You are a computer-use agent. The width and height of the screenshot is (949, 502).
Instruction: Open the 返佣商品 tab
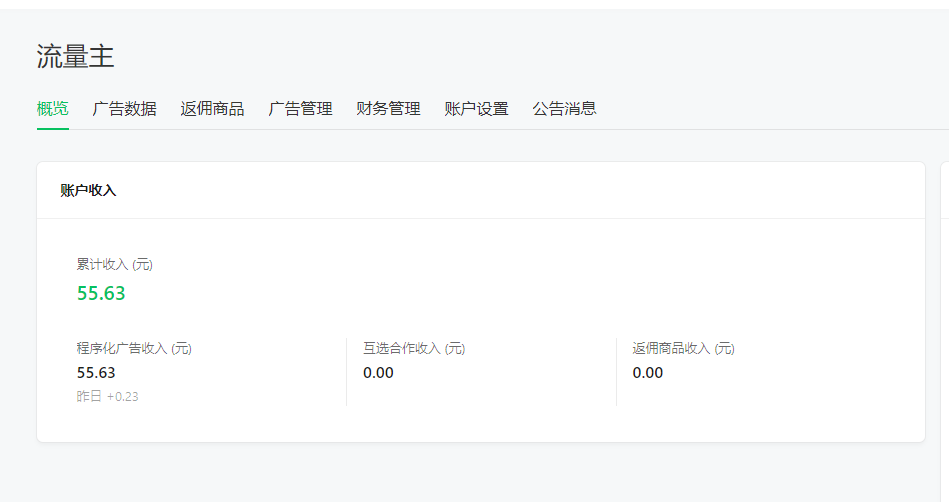click(x=212, y=108)
